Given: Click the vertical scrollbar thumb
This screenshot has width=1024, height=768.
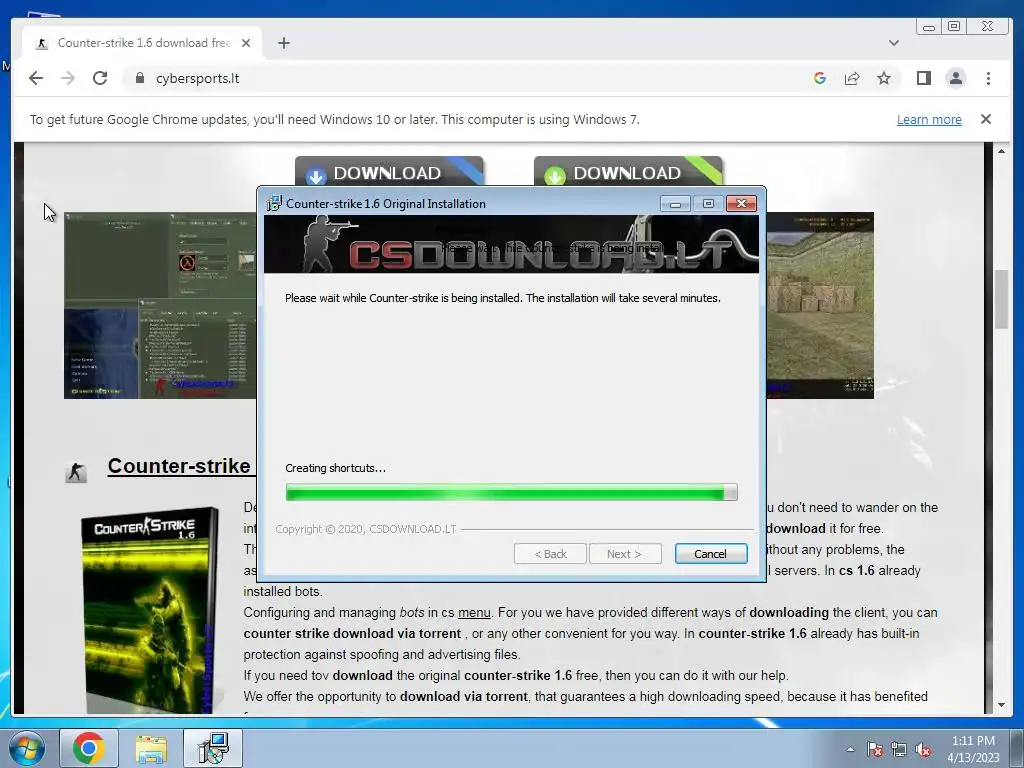Looking at the screenshot, I should (x=1001, y=298).
